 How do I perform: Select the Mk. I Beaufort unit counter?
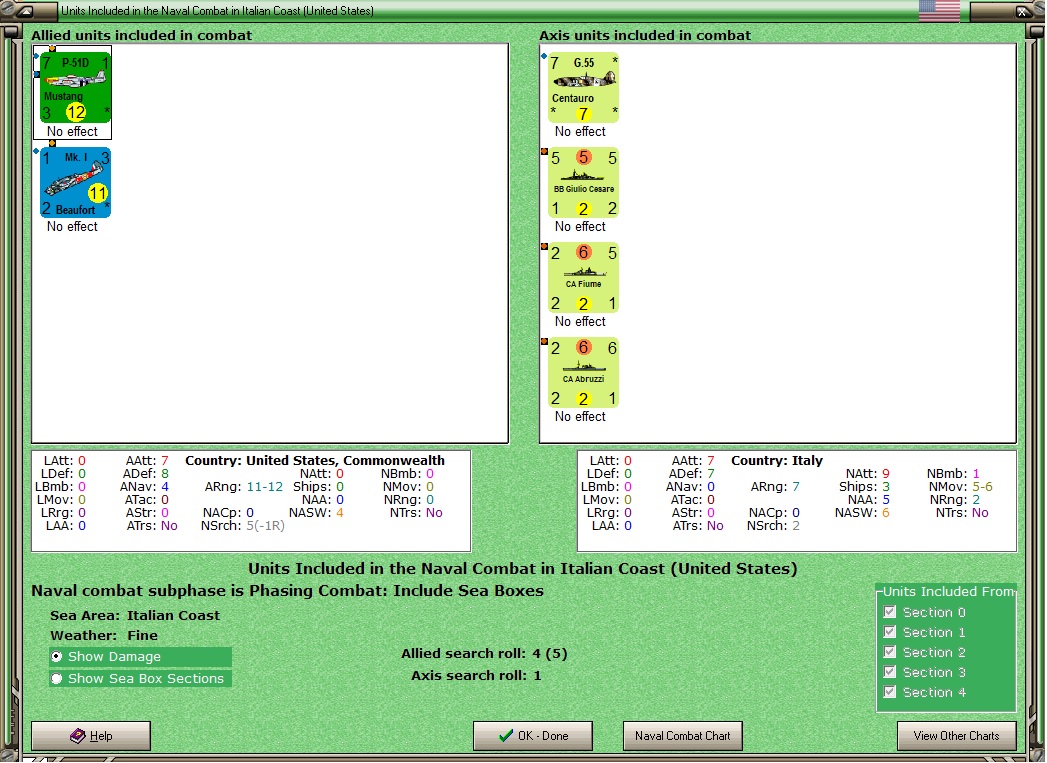coord(75,182)
